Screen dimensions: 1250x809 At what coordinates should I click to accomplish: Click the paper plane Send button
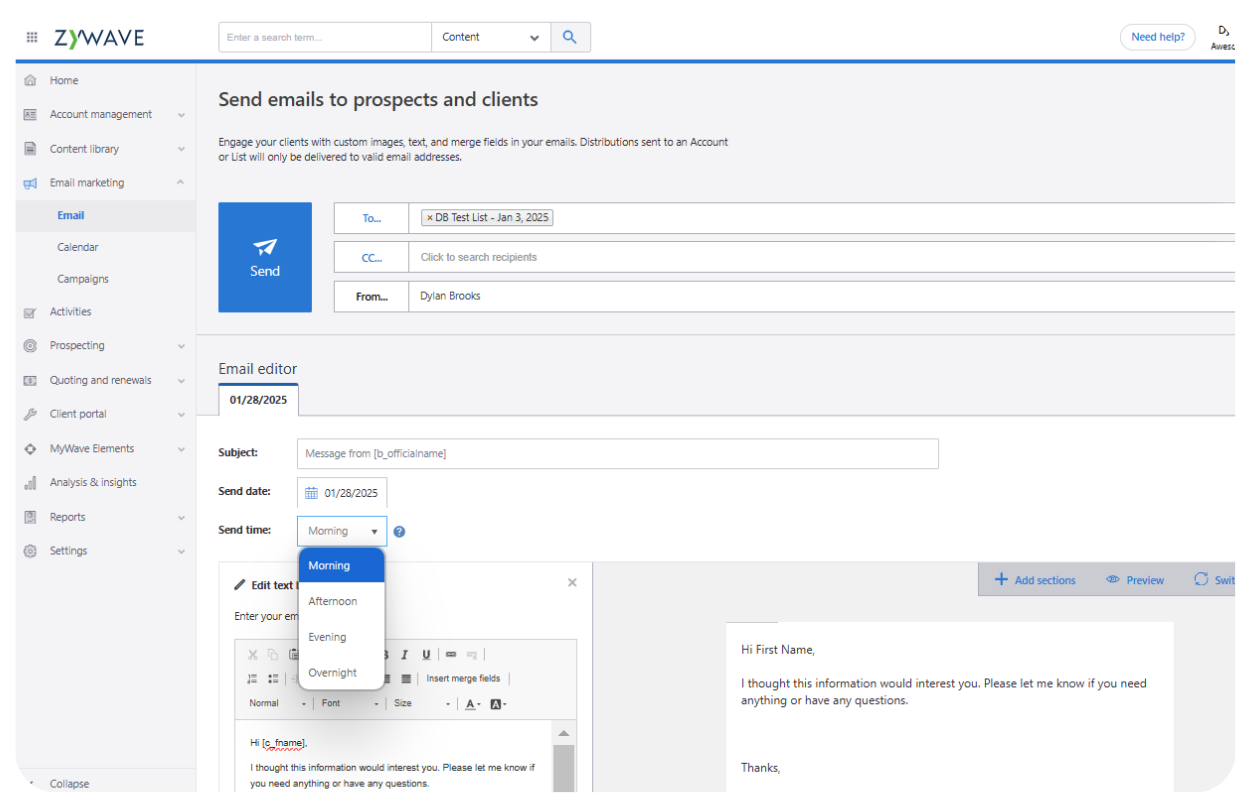[x=265, y=257]
